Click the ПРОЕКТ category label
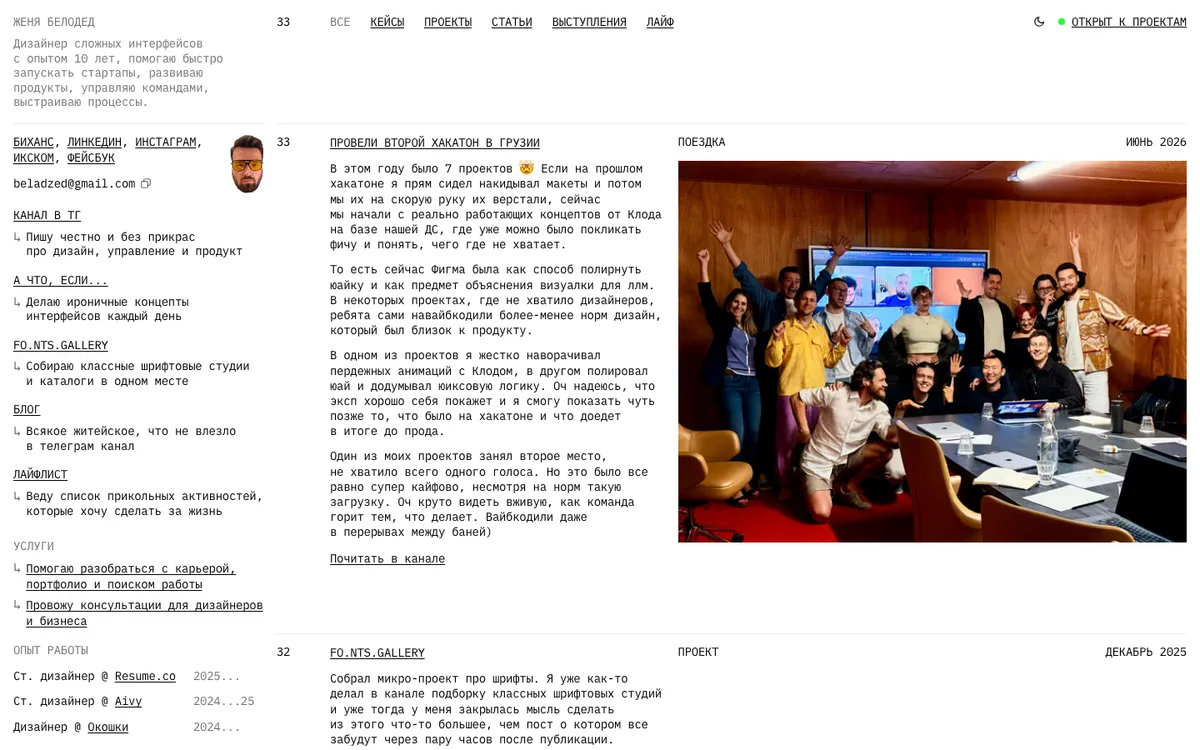Viewport: 1200px width, 750px height. pos(698,652)
